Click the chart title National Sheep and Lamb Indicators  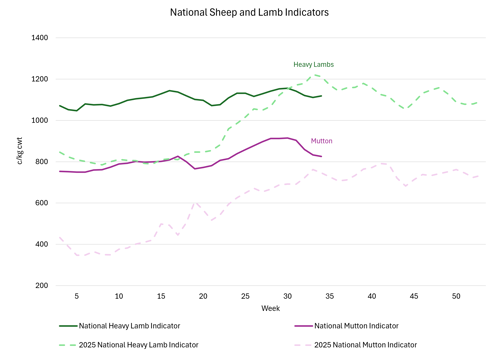point(249,13)
